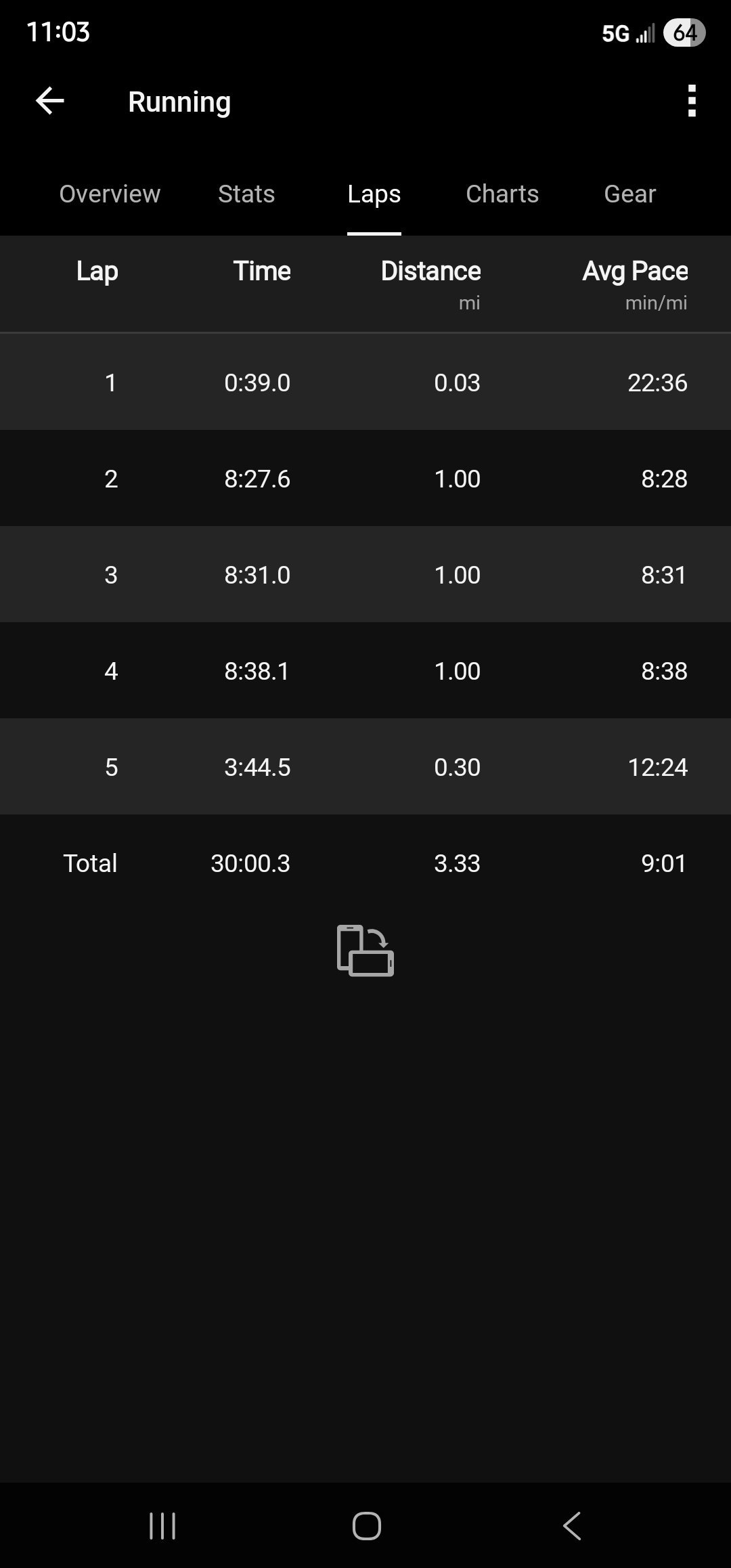Tap the Distance column header

tap(430, 271)
